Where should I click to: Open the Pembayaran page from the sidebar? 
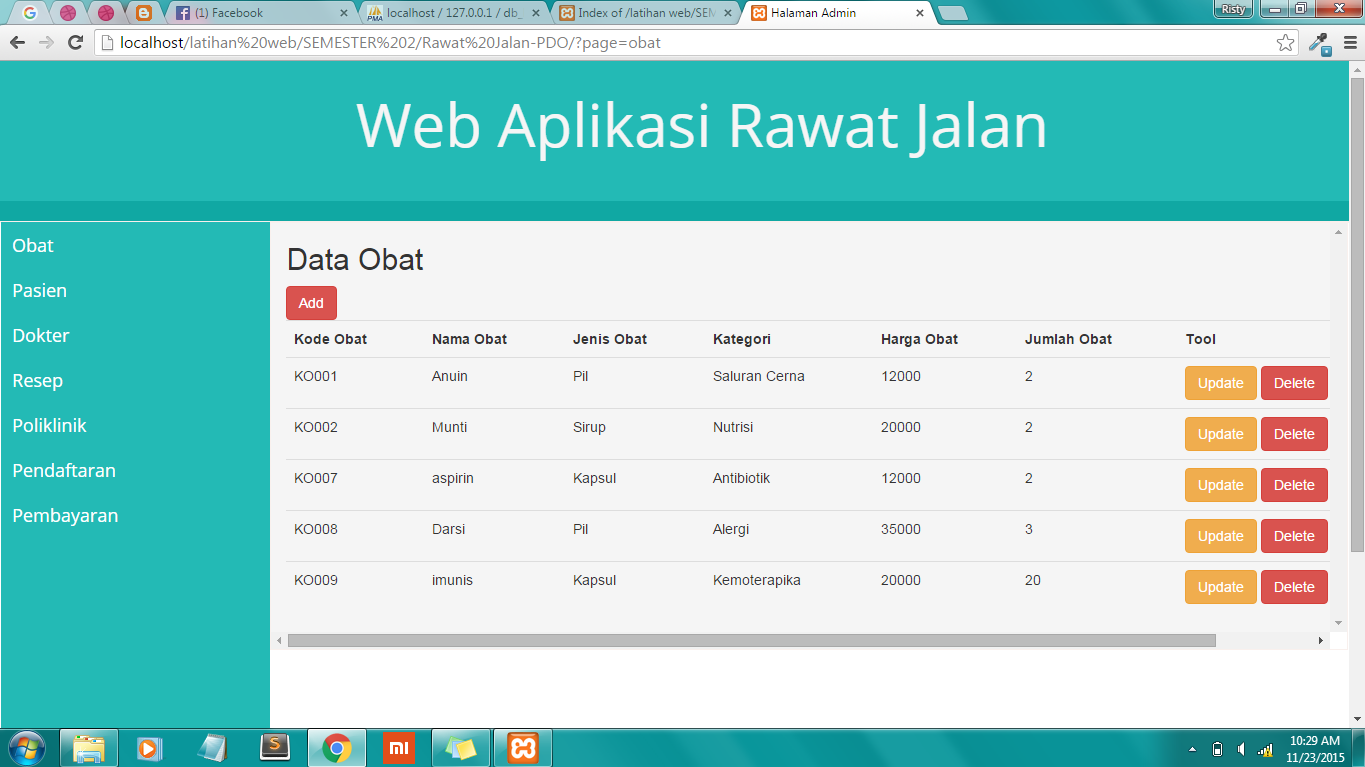coord(64,515)
